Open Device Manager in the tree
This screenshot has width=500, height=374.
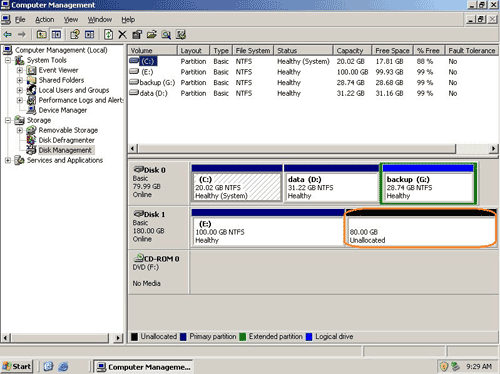tap(63, 110)
